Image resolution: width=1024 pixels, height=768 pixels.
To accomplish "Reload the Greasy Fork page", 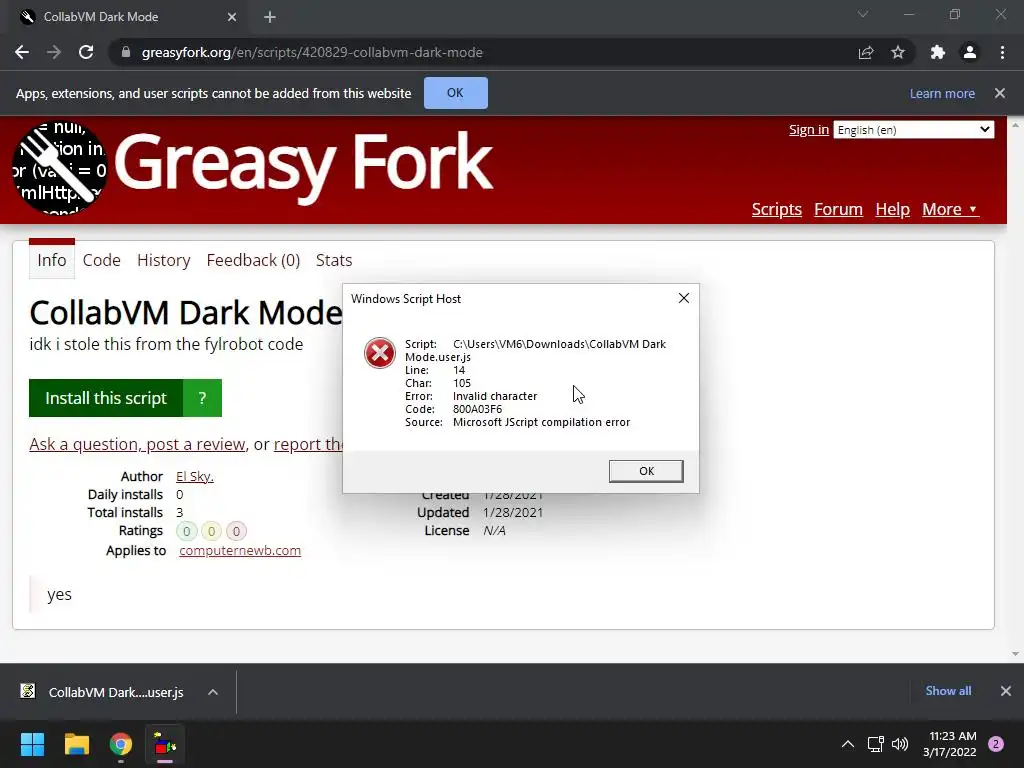I will point(86,52).
